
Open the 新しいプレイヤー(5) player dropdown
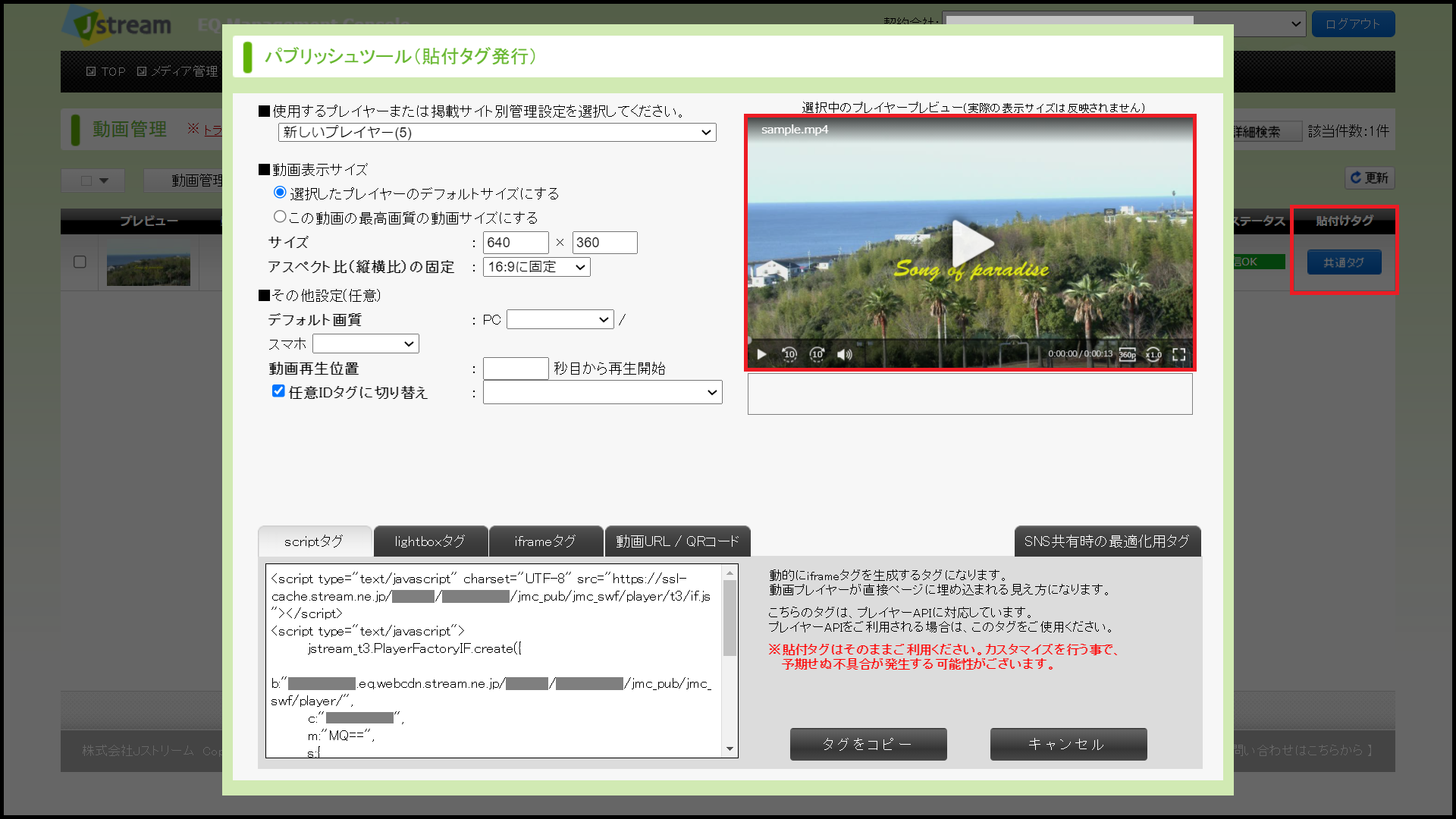click(x=497, y=133)
